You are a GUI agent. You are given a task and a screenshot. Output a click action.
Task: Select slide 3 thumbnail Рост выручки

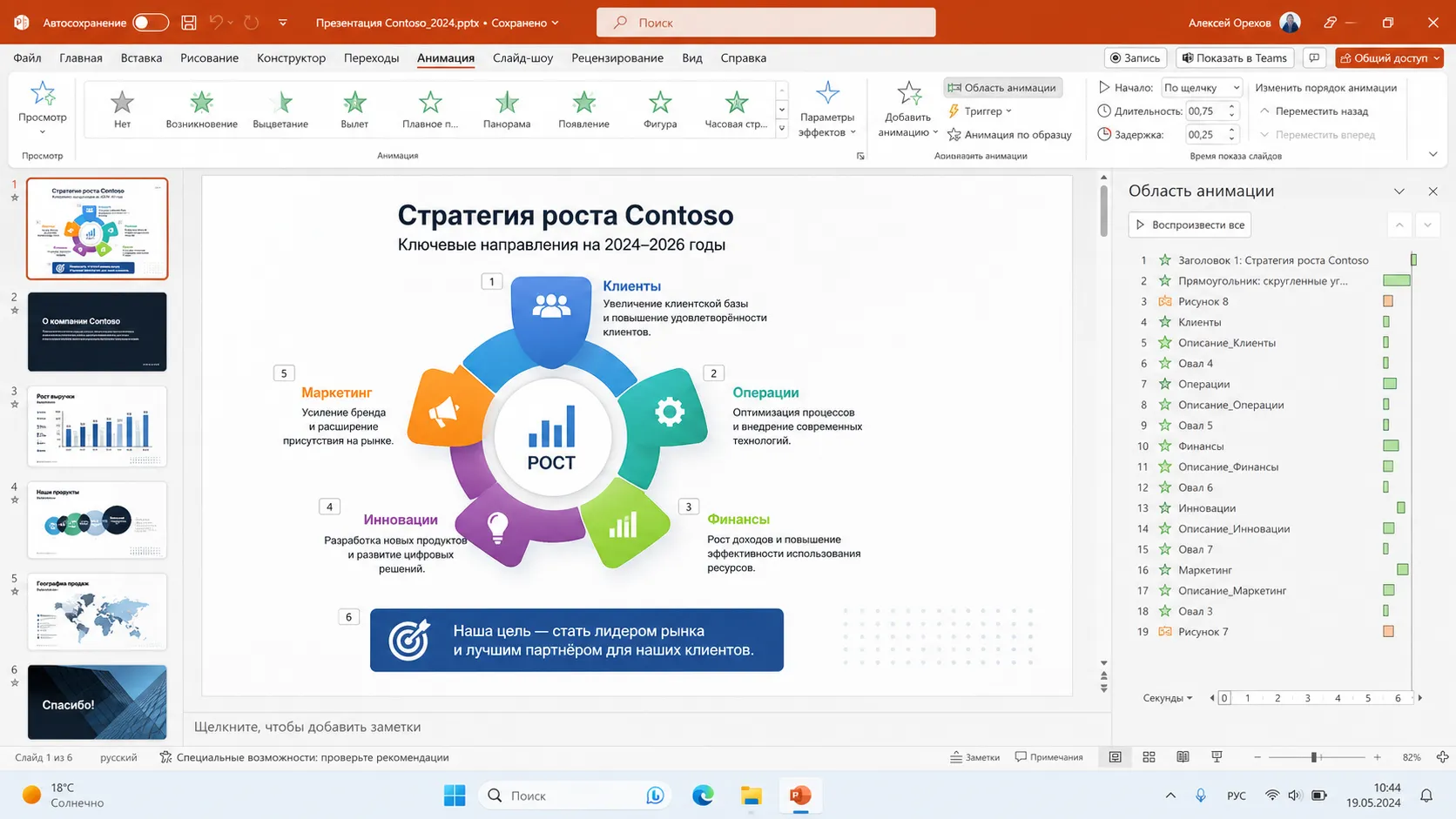pos(97,426)
